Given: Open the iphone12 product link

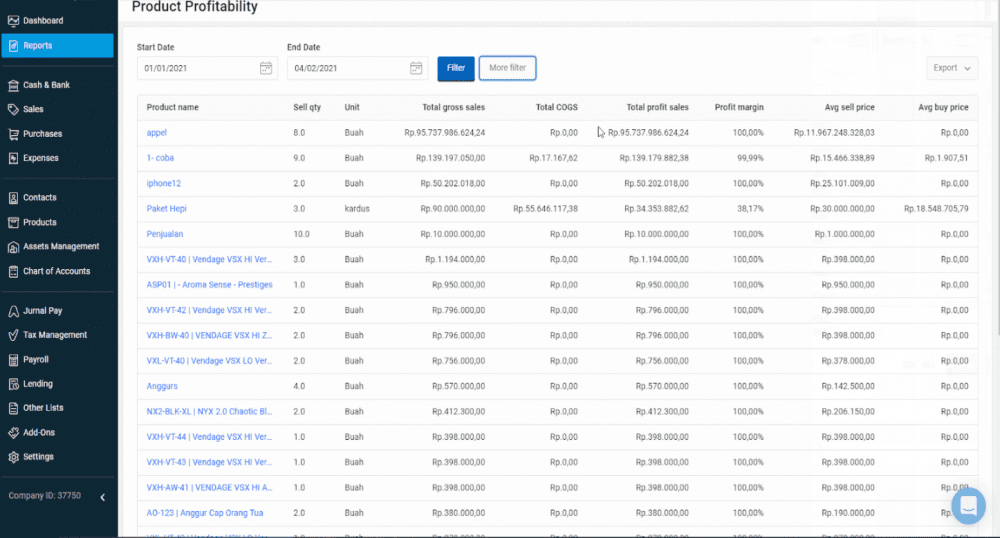Looking at the screenshot, I should [164, 184].
